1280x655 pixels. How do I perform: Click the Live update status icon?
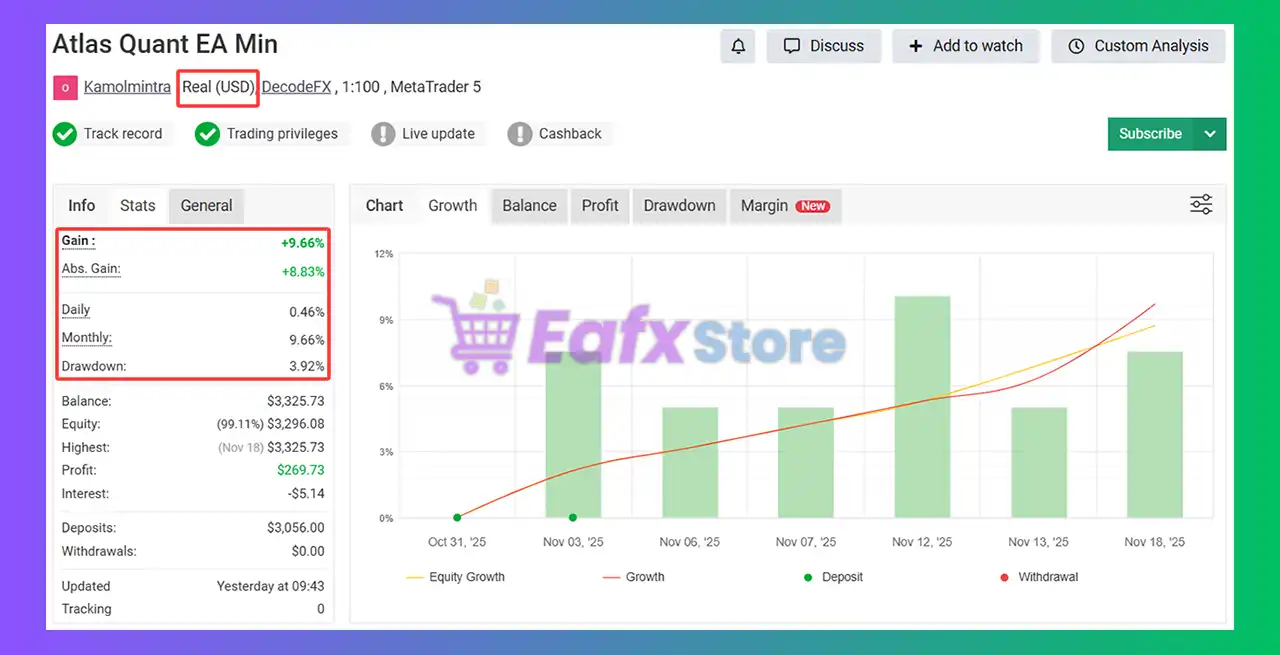click(x=384, y=133)
